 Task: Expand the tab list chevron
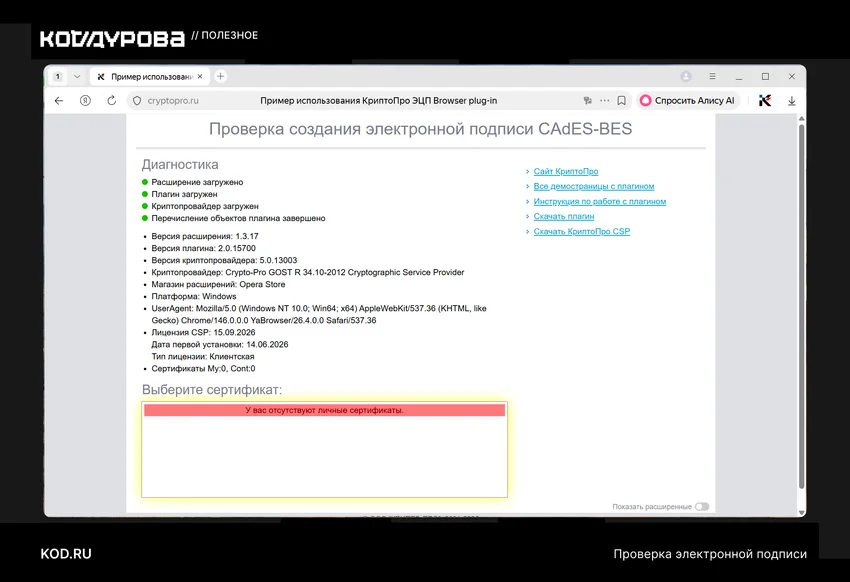point(77,76)
